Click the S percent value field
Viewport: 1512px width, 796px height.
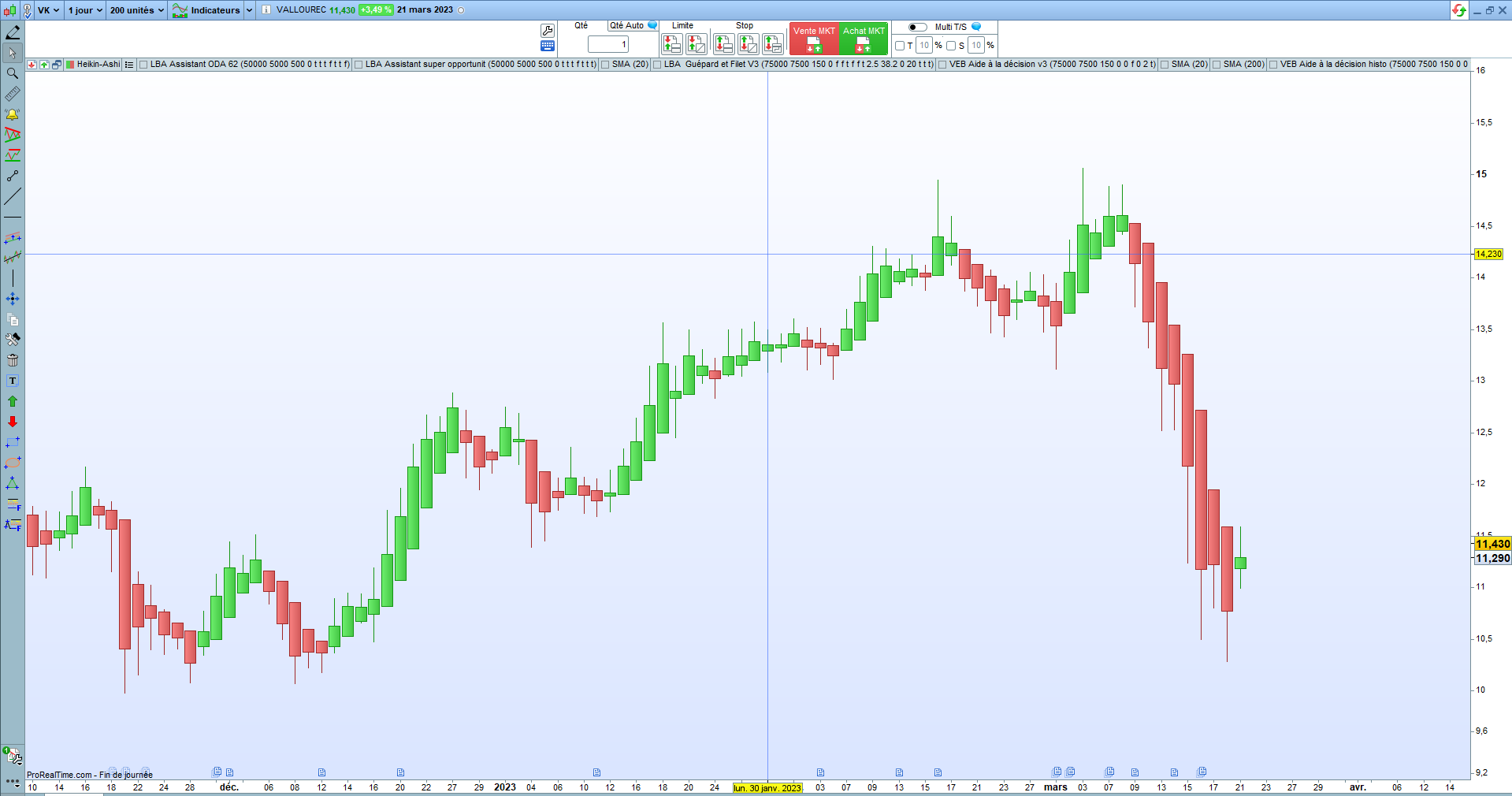click(976, 46)
